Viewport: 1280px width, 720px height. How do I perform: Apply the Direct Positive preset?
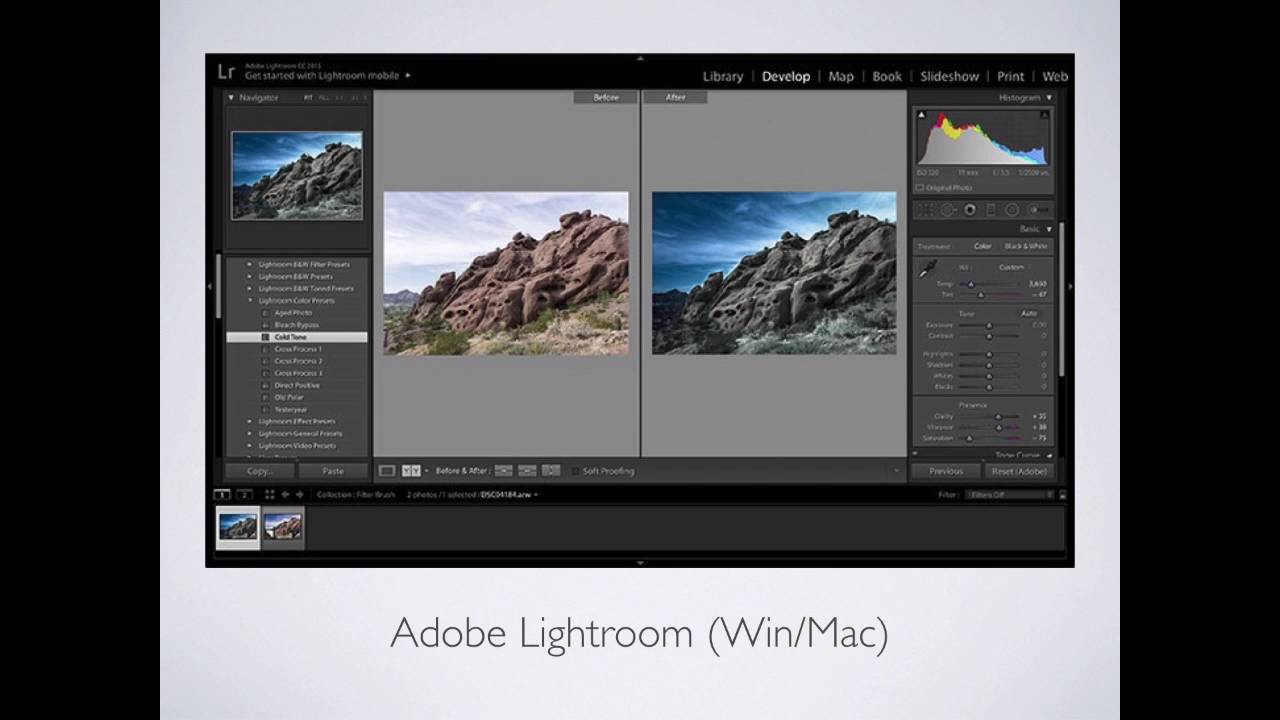tap(296, 385)
